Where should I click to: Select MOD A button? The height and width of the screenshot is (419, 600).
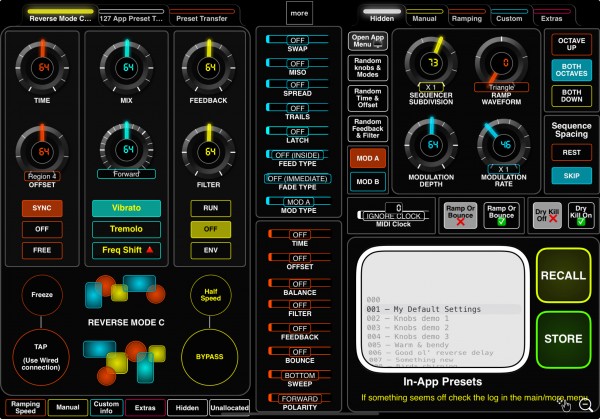pyautogui.click(x=368, y=158)
